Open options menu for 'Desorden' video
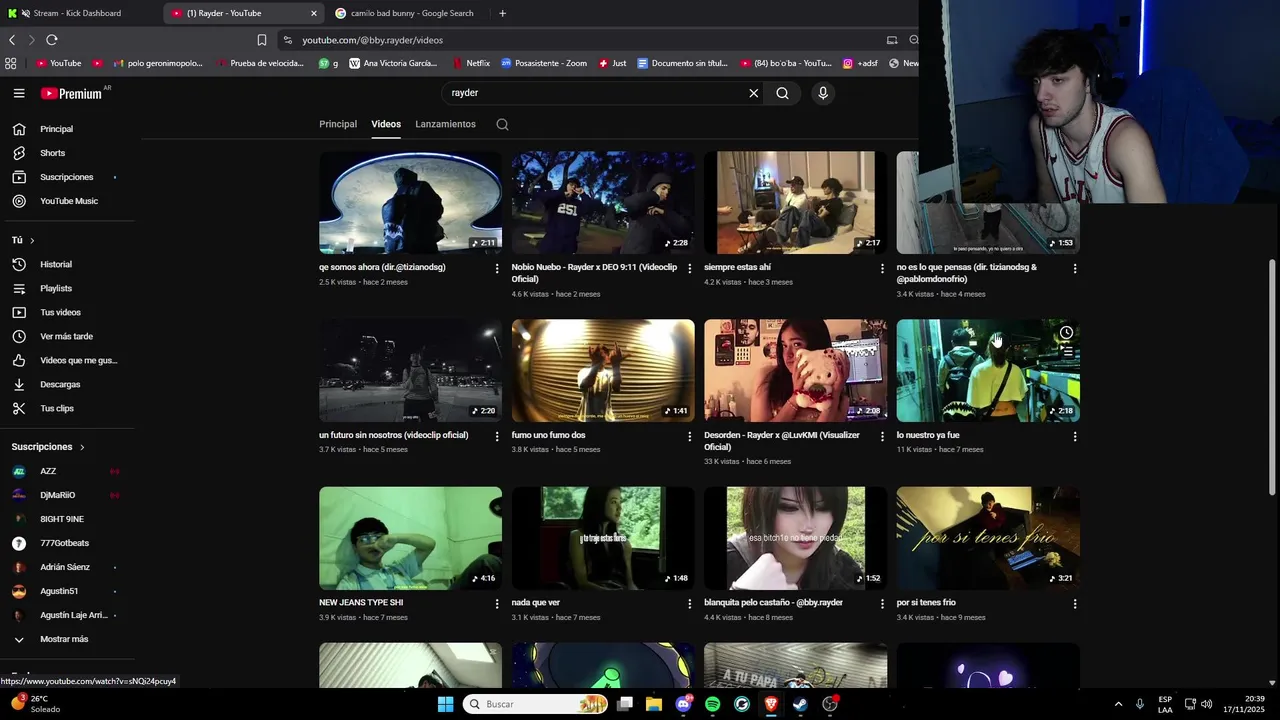1280x720 pixels. pyautogui.click(x=882, y=436)
